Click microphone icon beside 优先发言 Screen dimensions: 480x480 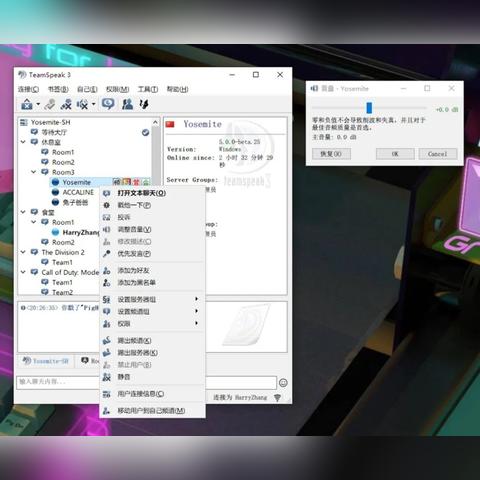[107, 254]
